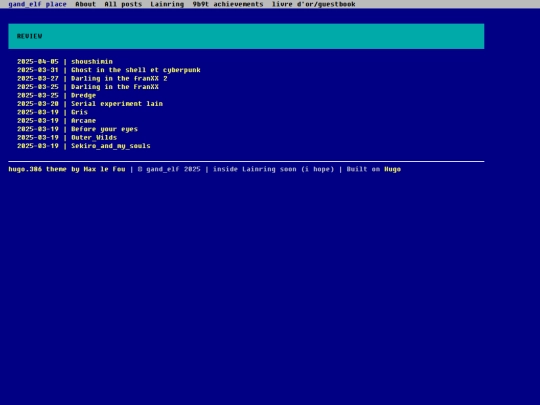Open the livre d'or/guestbook page

313,4
